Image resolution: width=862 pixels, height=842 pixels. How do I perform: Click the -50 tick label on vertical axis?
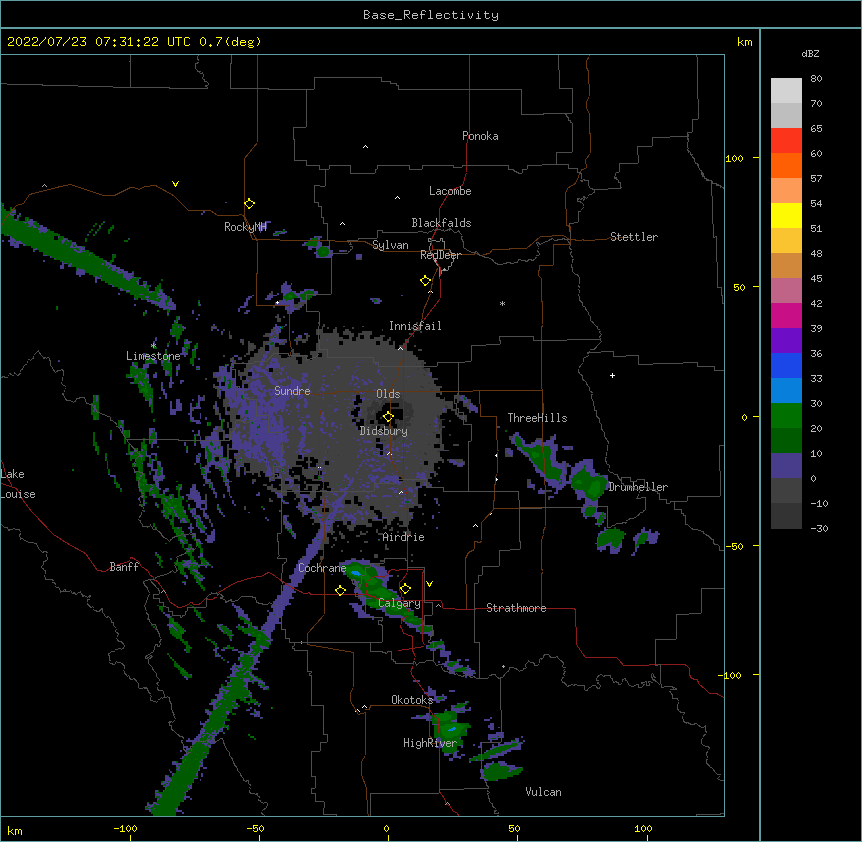coord(734,546)
